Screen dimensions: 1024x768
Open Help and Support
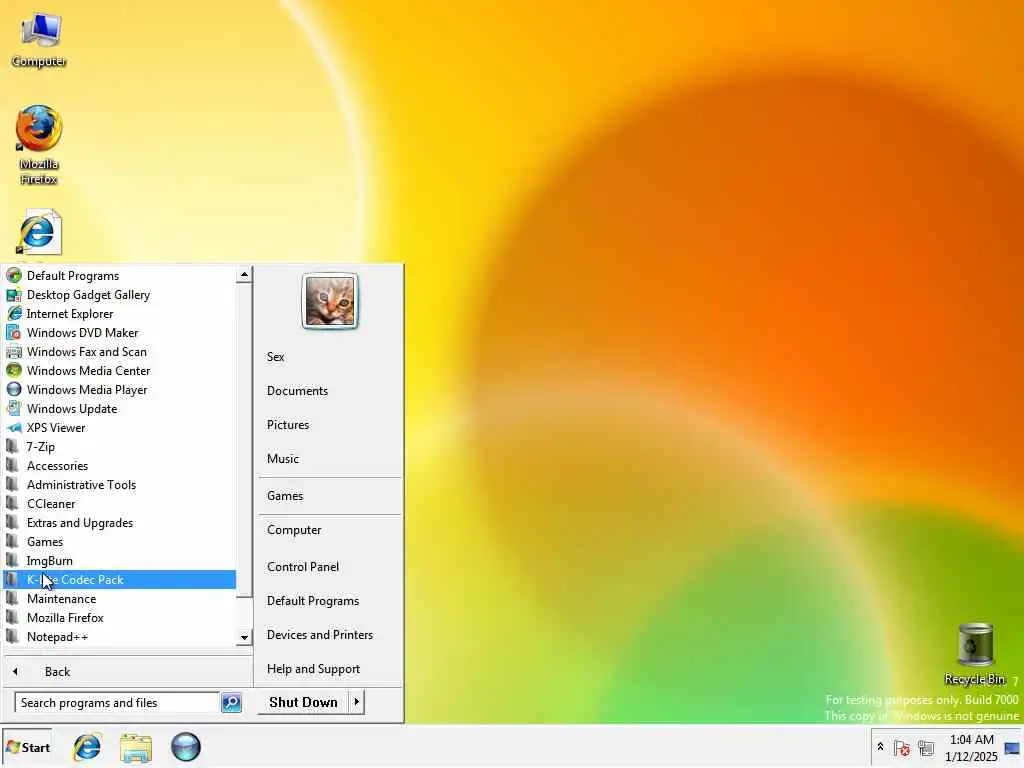tap(329, 669)
